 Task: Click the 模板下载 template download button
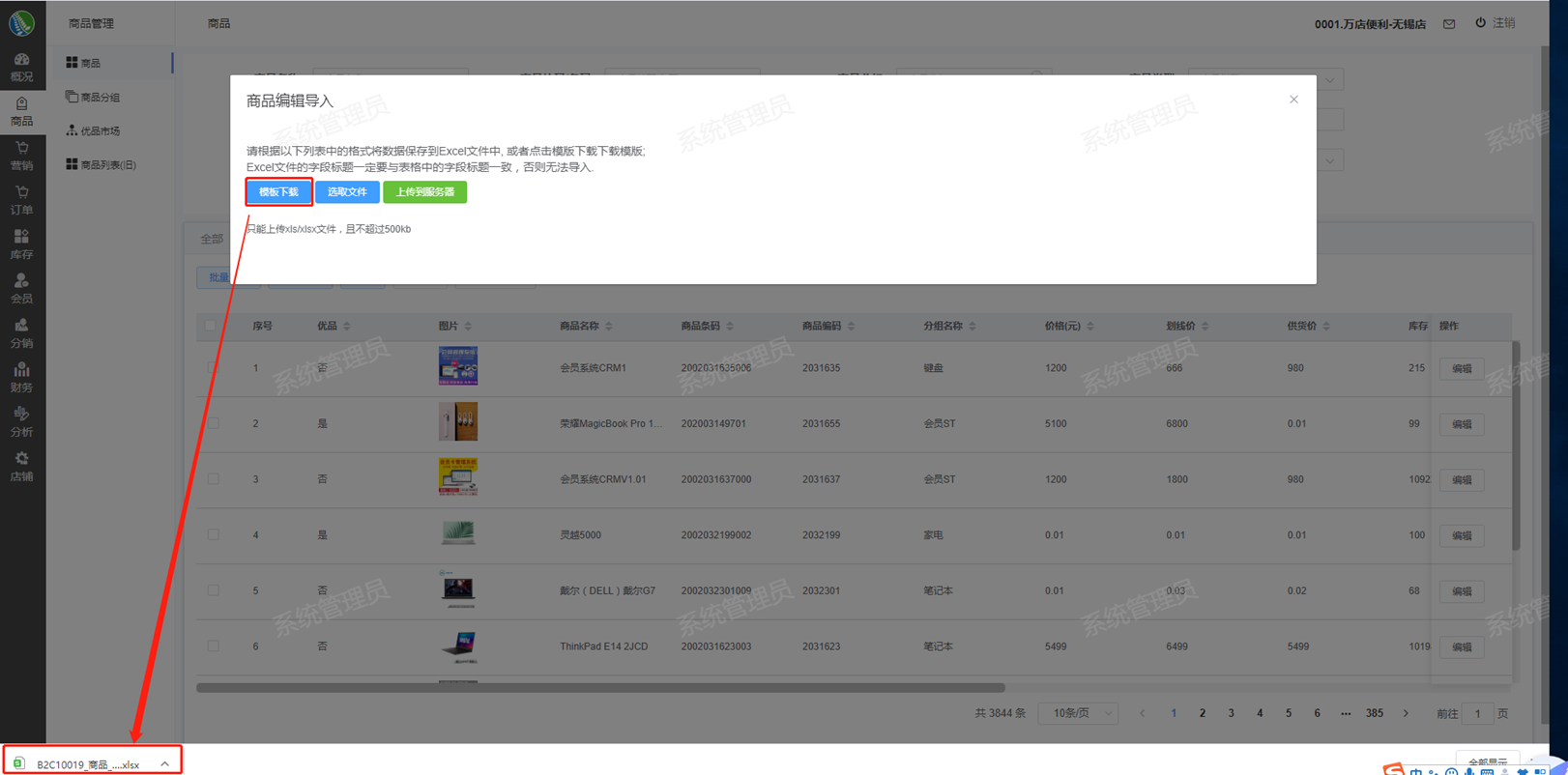click(x=278, y=192)
